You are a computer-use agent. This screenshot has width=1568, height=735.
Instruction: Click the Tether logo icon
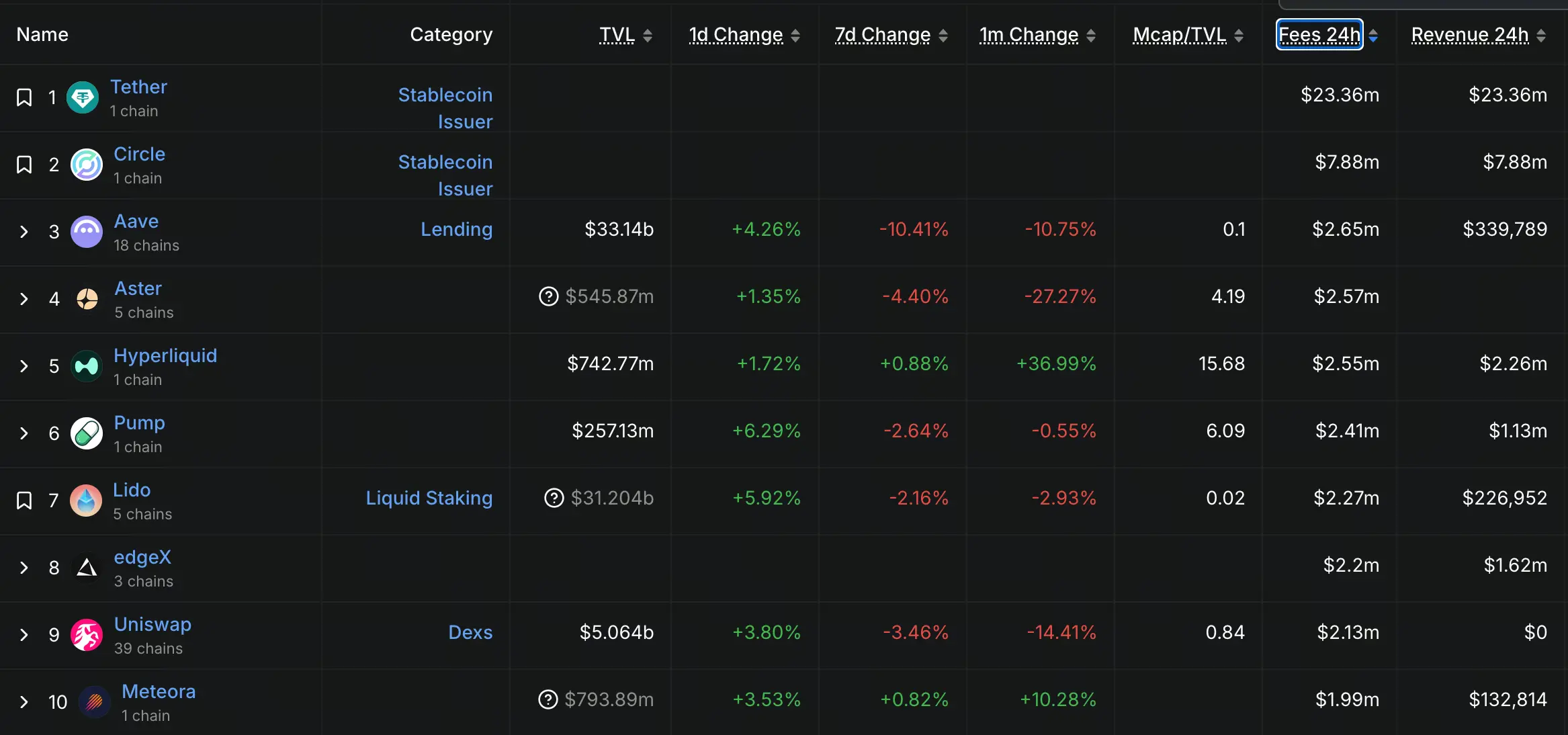click(83, 98)
